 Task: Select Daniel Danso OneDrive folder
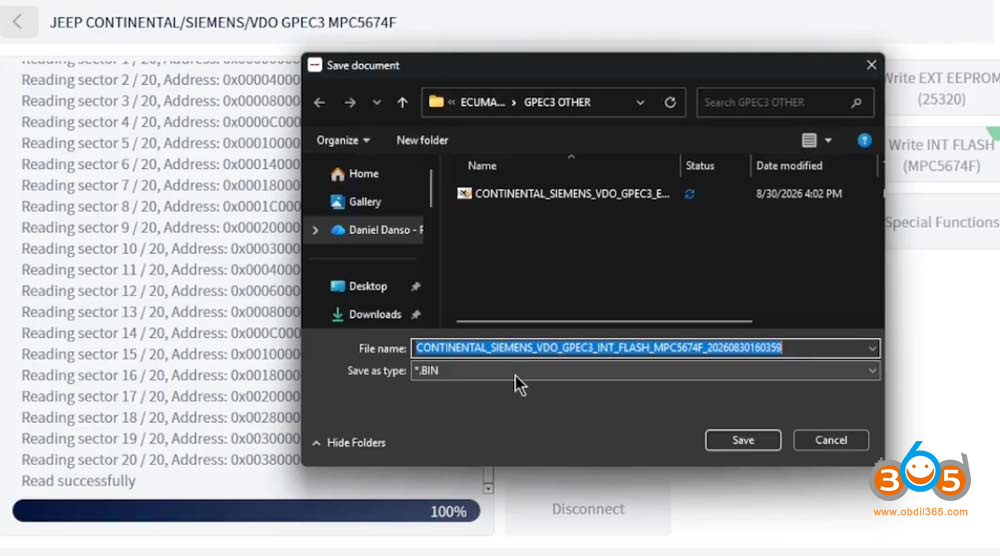click(x=377, y=230)
